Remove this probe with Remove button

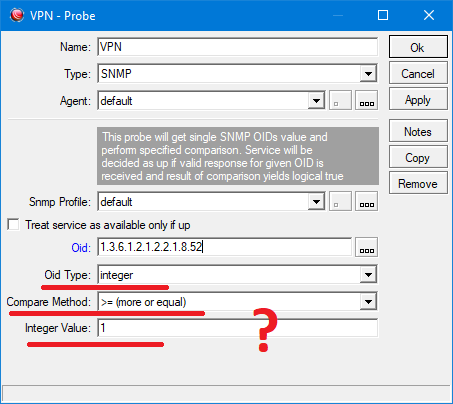[418, 183]
